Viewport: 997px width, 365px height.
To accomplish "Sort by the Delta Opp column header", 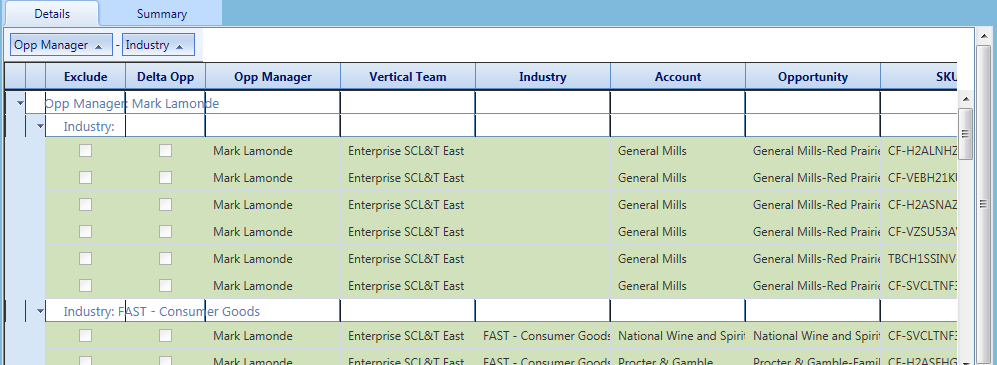I will point(165,76).
